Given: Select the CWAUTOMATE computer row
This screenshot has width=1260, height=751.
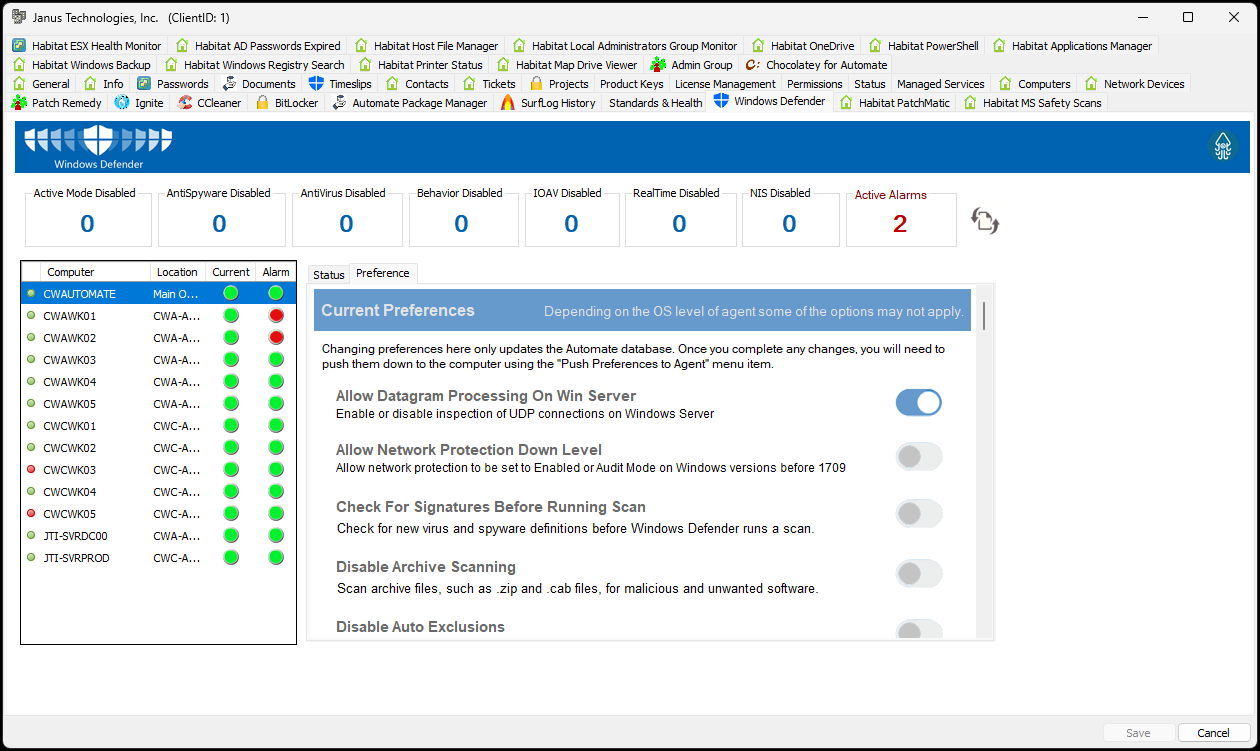Looking at the screenshot, I should point(159,293).
